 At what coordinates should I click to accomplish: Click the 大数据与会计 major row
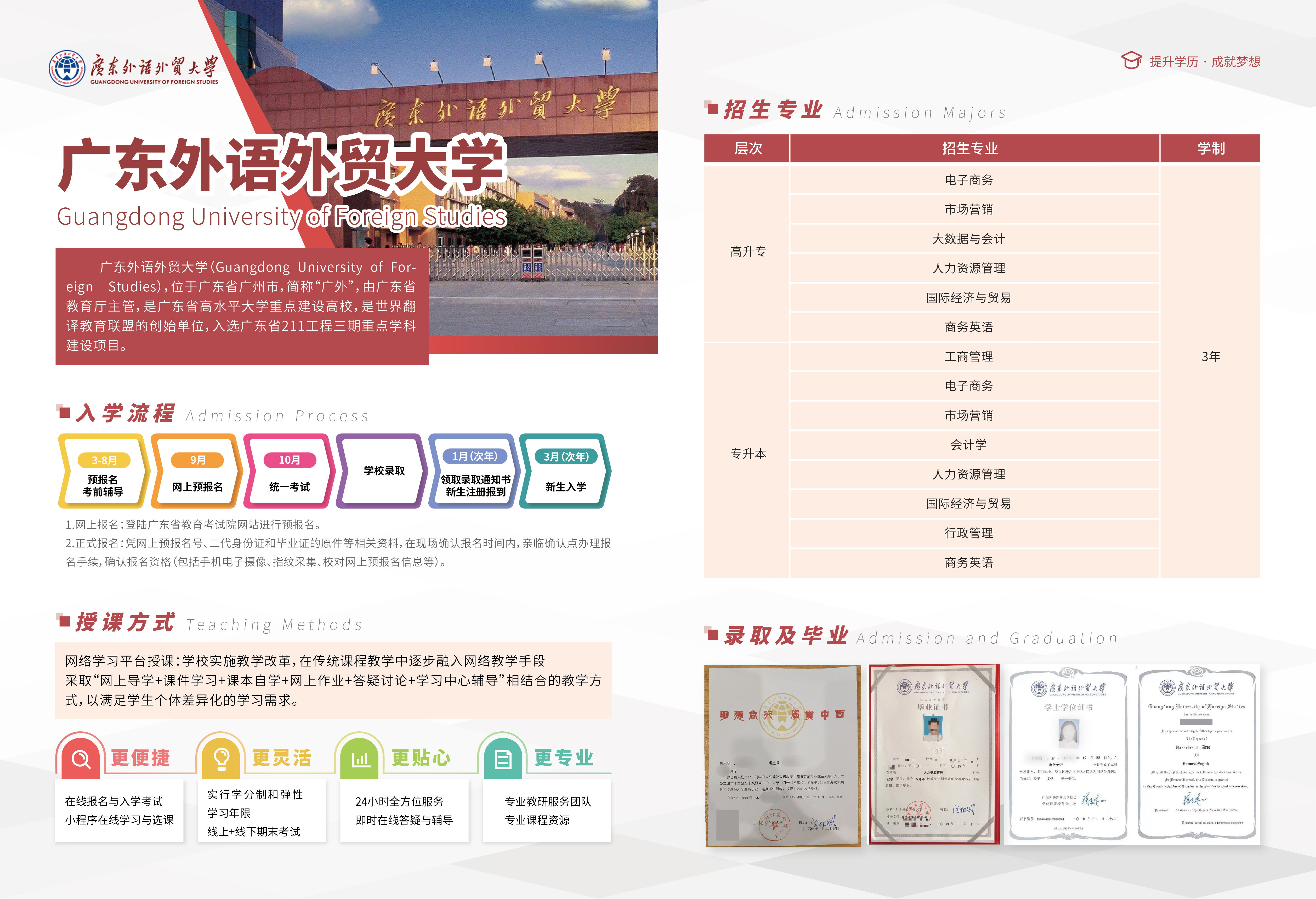pos(968,239)
